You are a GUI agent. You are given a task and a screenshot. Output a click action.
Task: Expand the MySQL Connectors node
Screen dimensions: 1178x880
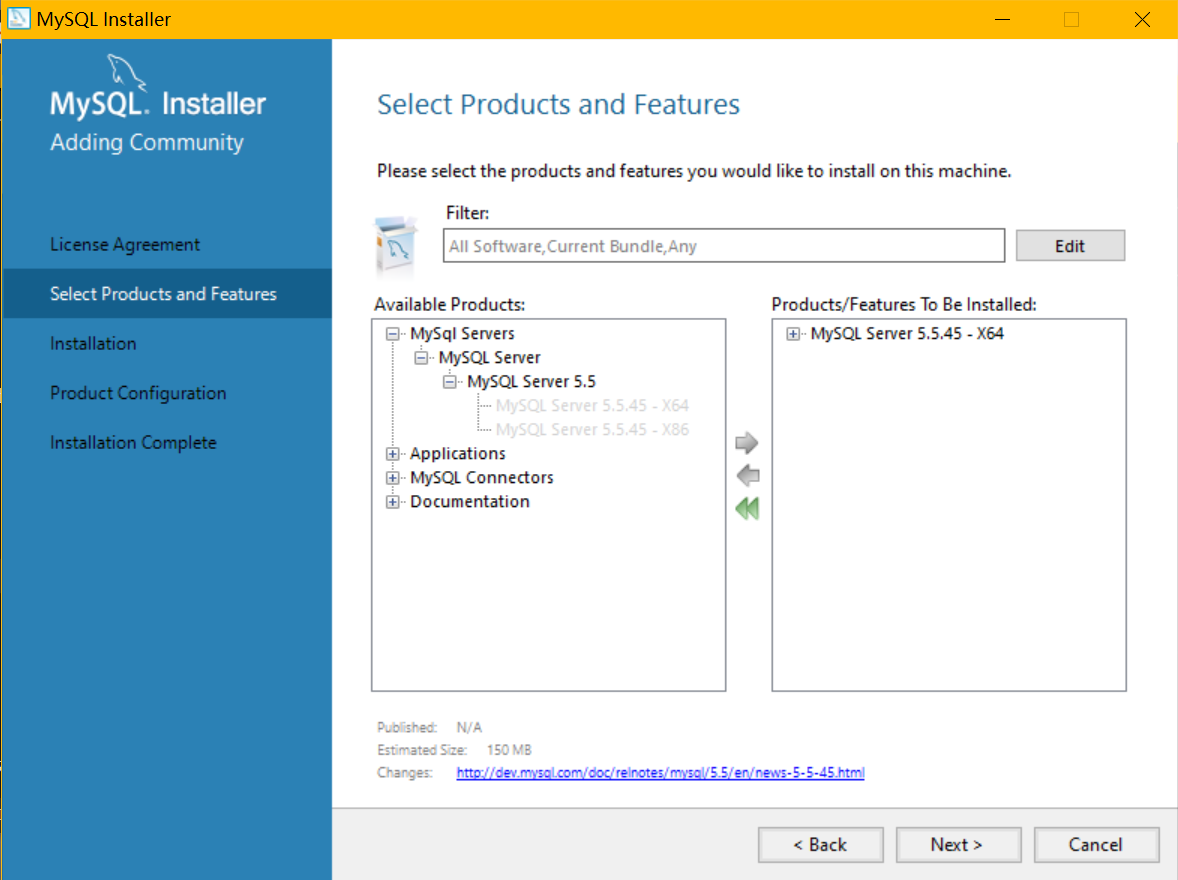[392, 478]
